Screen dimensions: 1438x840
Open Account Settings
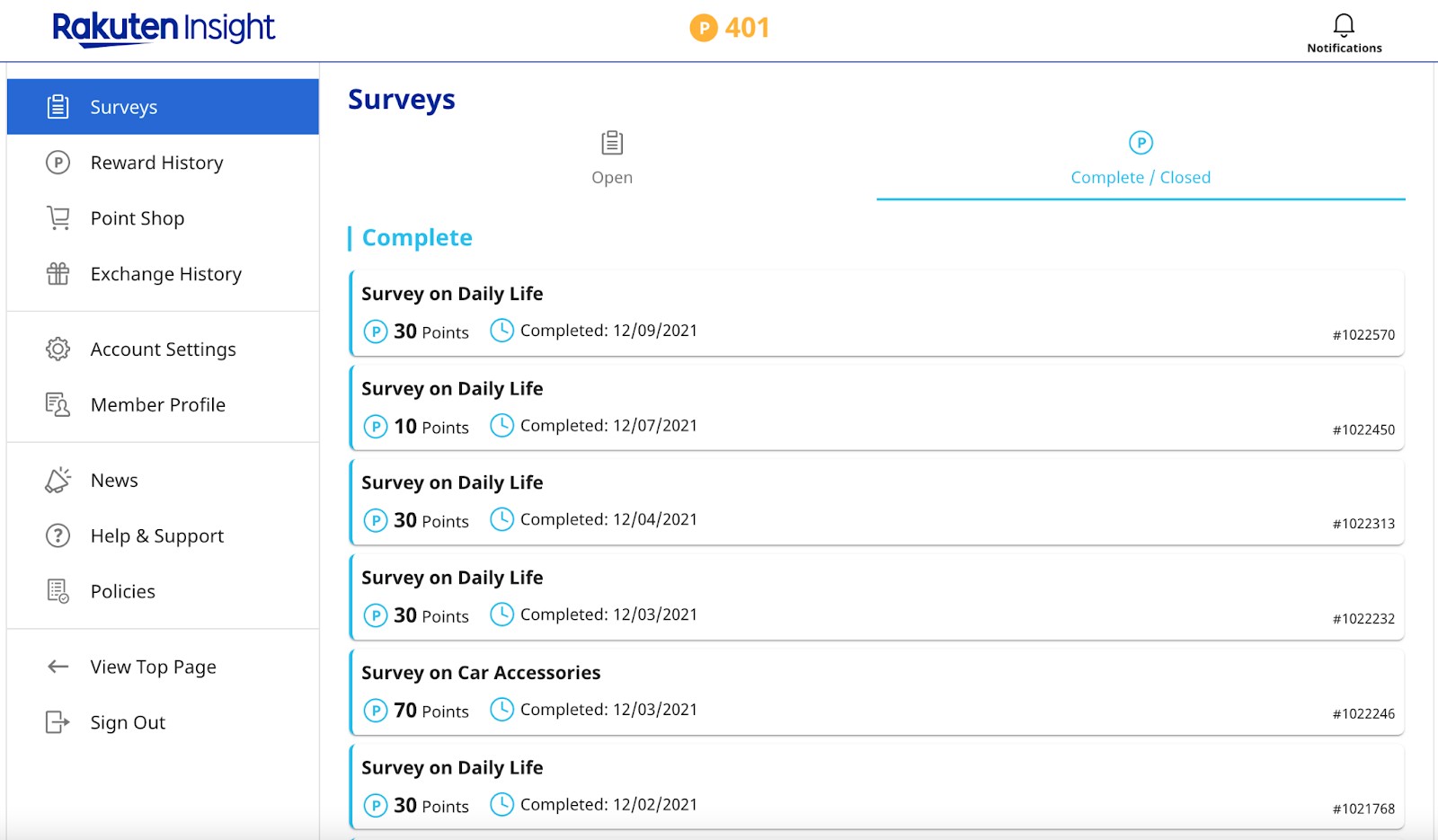(163, 349)
